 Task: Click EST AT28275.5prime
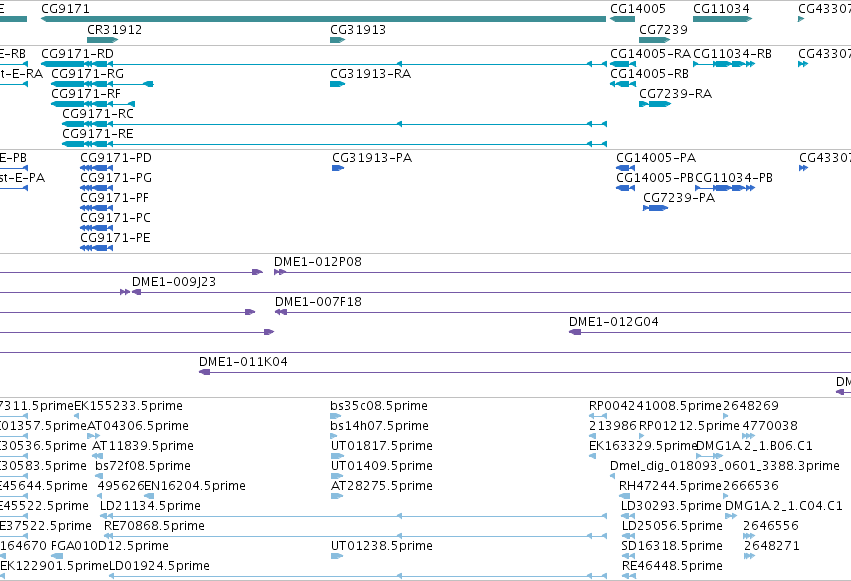[x=336, y=496]
